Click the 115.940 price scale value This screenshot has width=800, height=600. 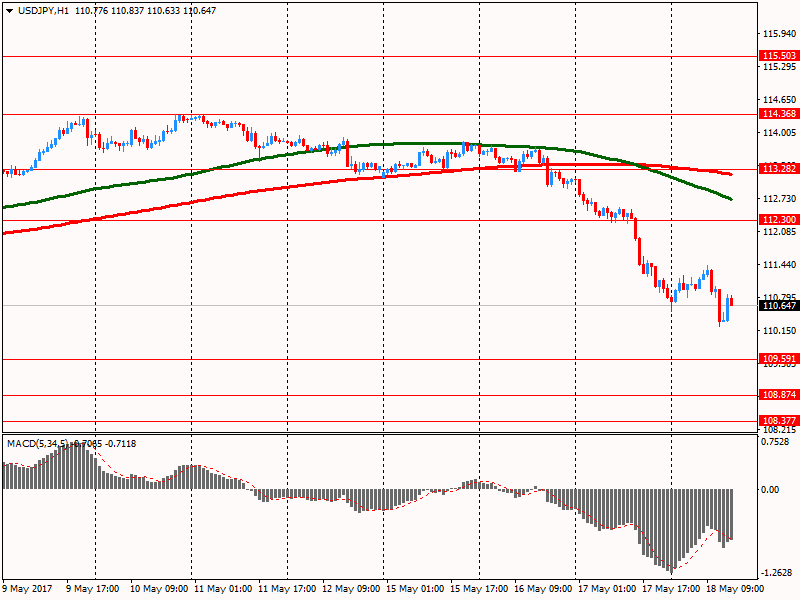[x=779, y=34]
